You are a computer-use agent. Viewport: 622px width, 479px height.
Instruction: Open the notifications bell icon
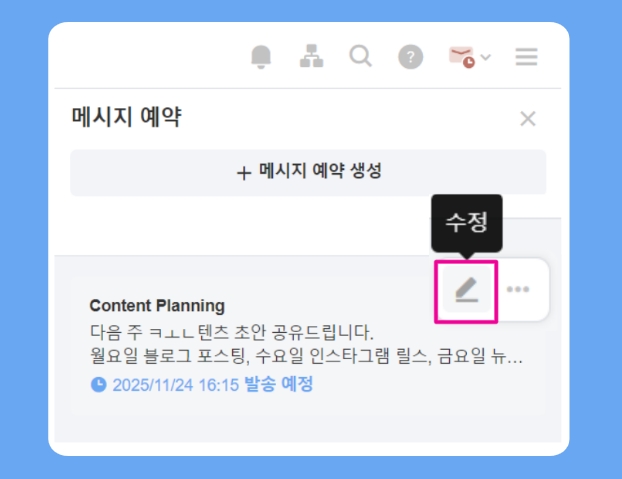[261, 57]
